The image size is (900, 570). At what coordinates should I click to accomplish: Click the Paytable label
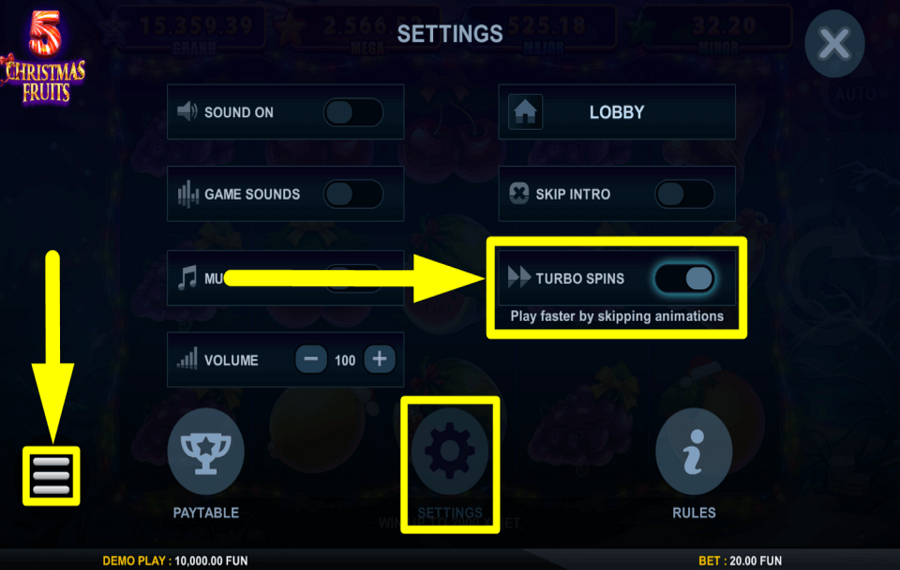206,513
